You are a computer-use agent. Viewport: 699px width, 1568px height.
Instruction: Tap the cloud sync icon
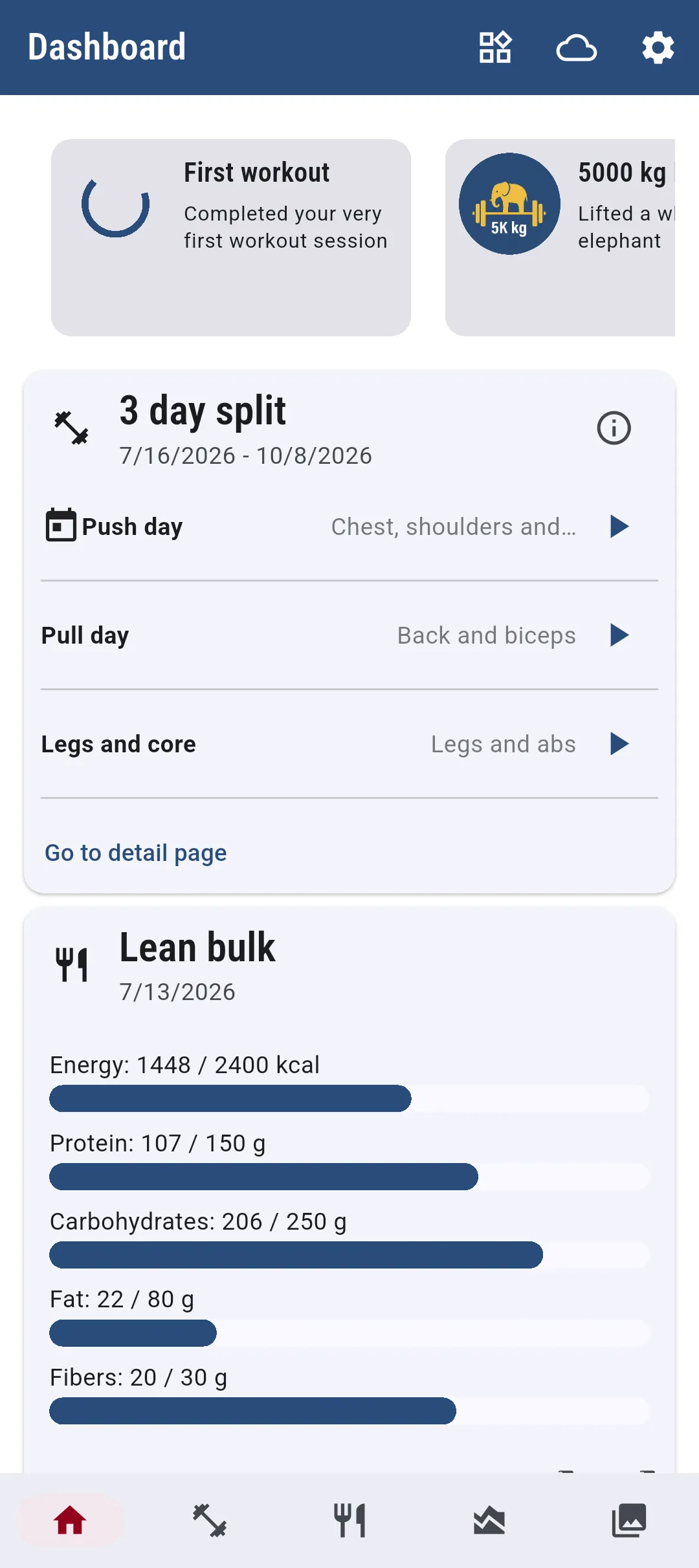577,47
